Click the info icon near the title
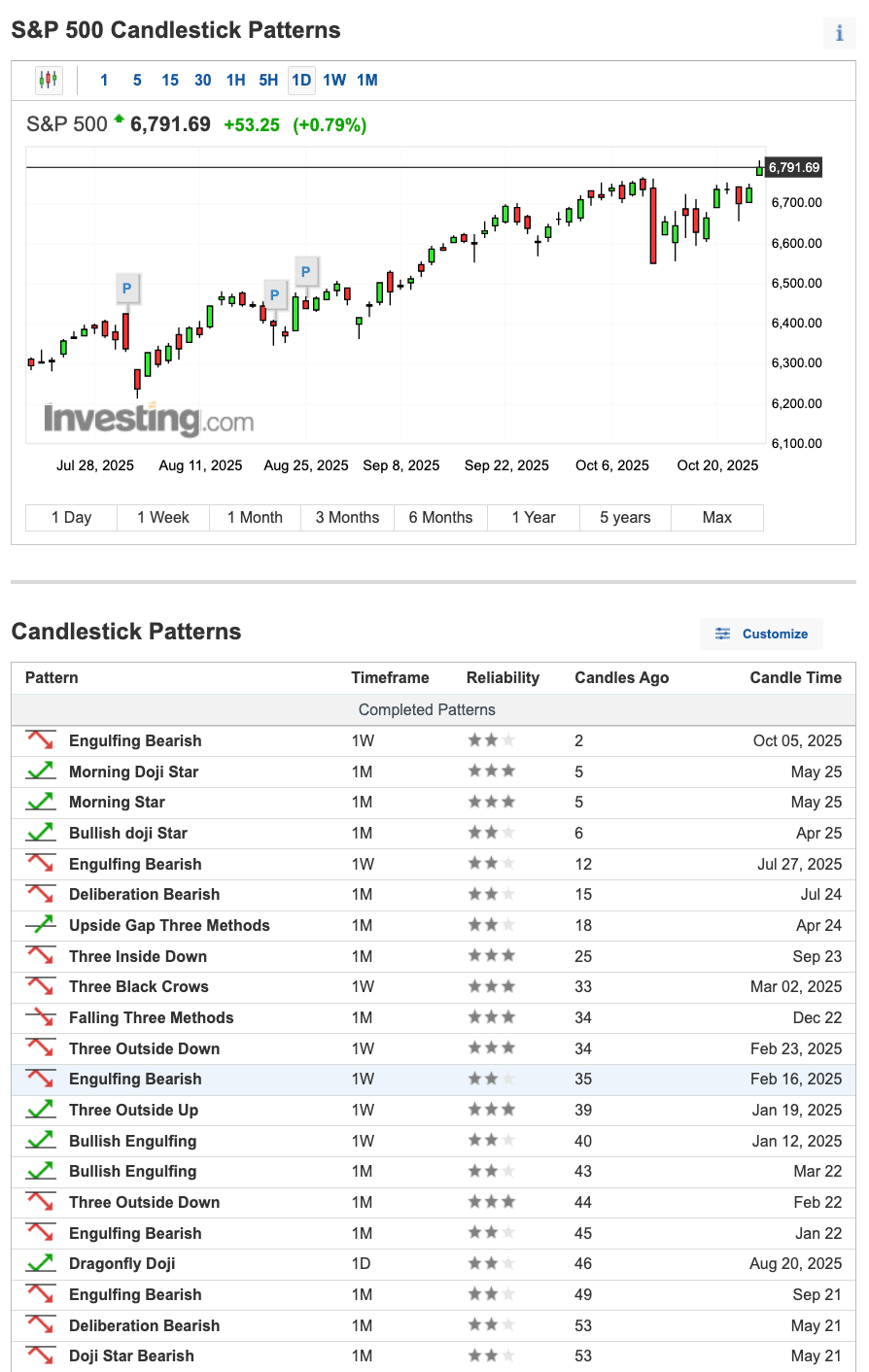The width and height of the screenshot is (869, 1372). coord(839,33)
